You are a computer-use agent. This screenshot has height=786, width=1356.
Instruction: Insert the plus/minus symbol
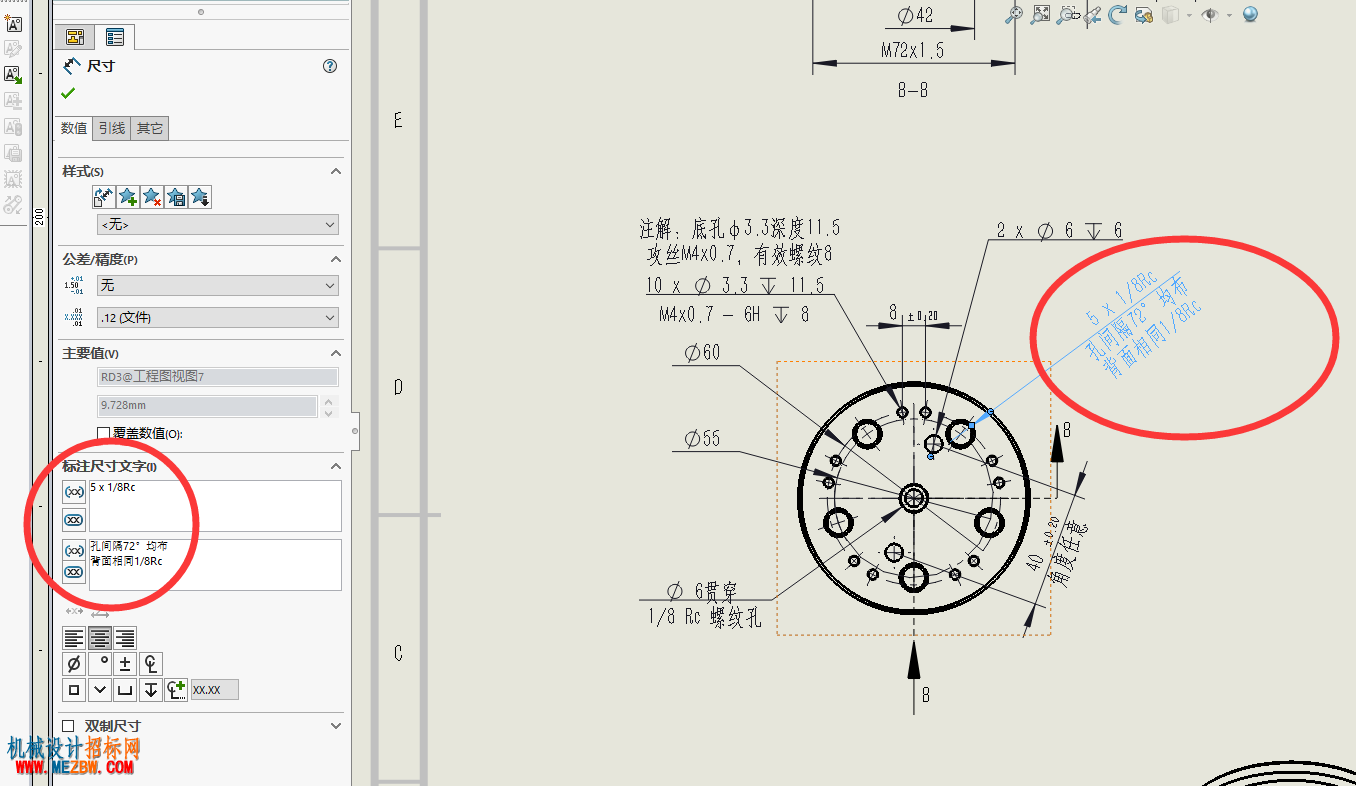(125, 664)
